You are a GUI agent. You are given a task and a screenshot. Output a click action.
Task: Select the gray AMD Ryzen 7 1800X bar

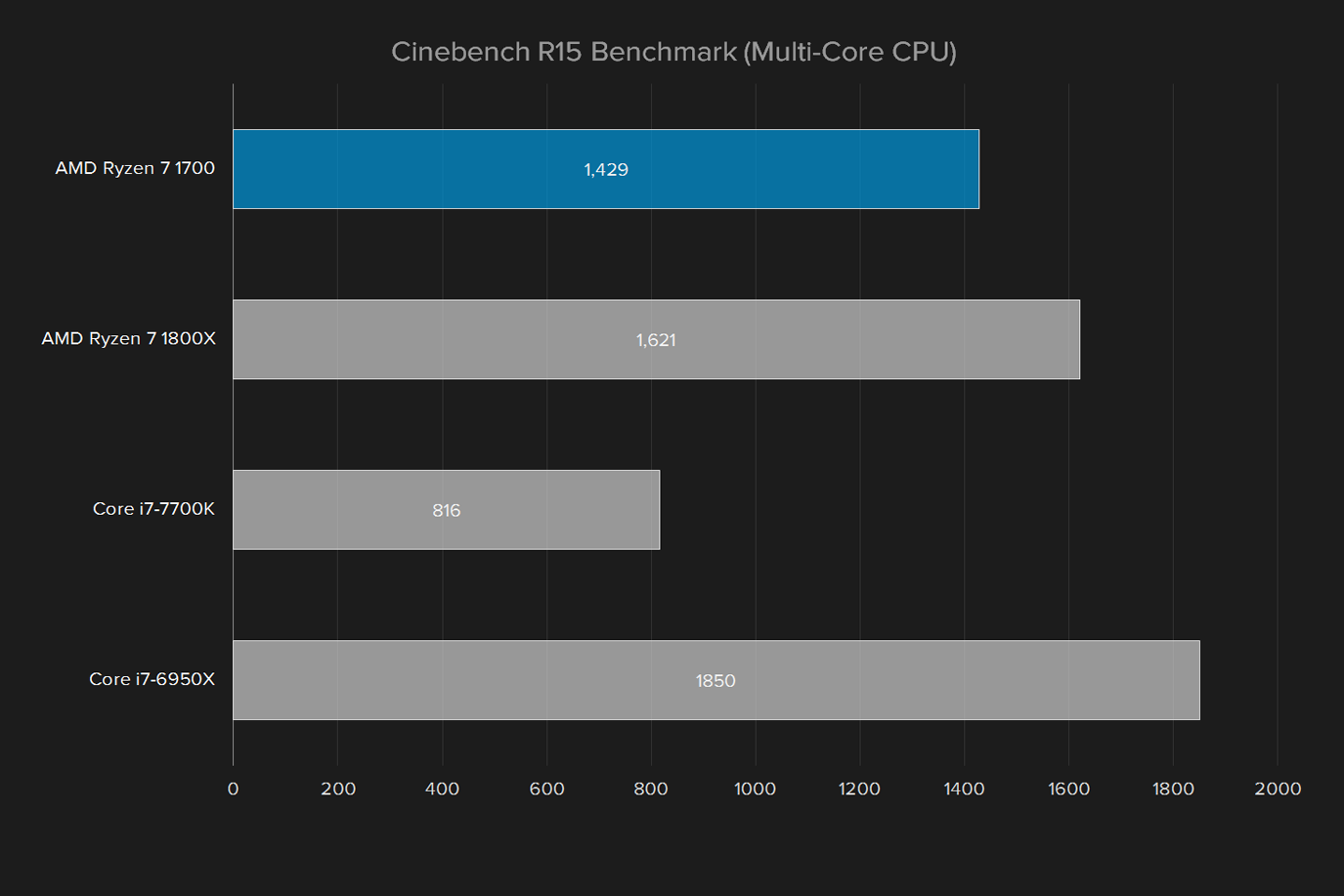tap(657, 339)
